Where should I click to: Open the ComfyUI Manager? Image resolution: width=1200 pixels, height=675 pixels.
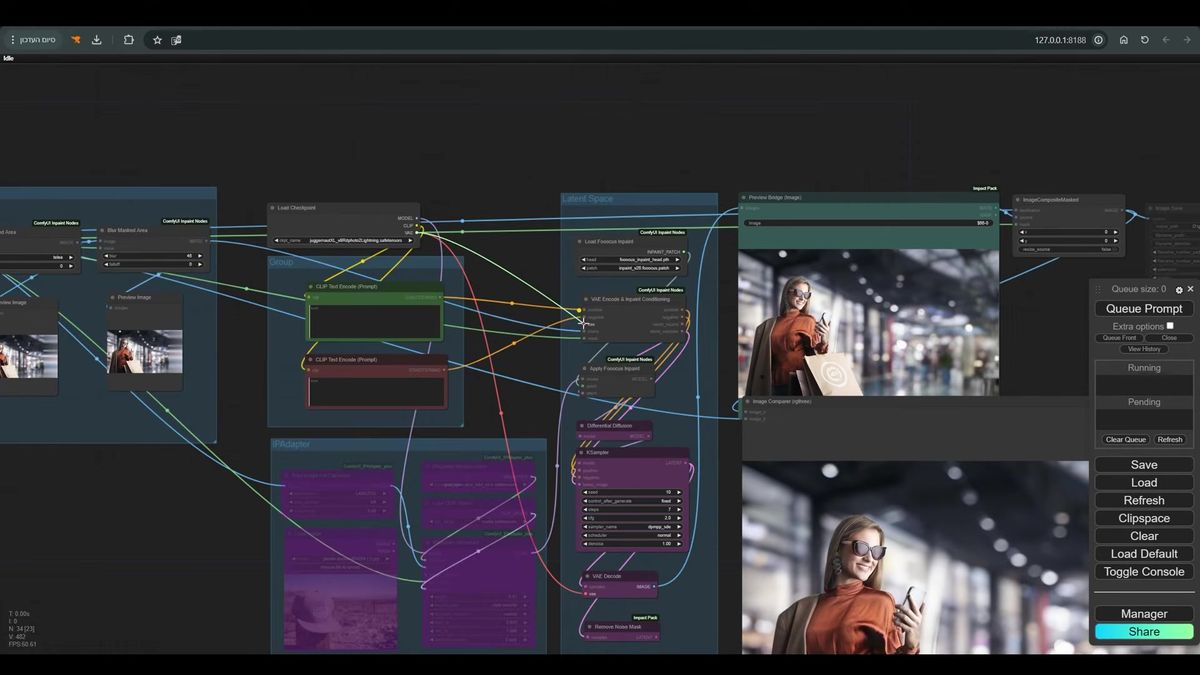pyautogui.click(x=1144, y=614)
